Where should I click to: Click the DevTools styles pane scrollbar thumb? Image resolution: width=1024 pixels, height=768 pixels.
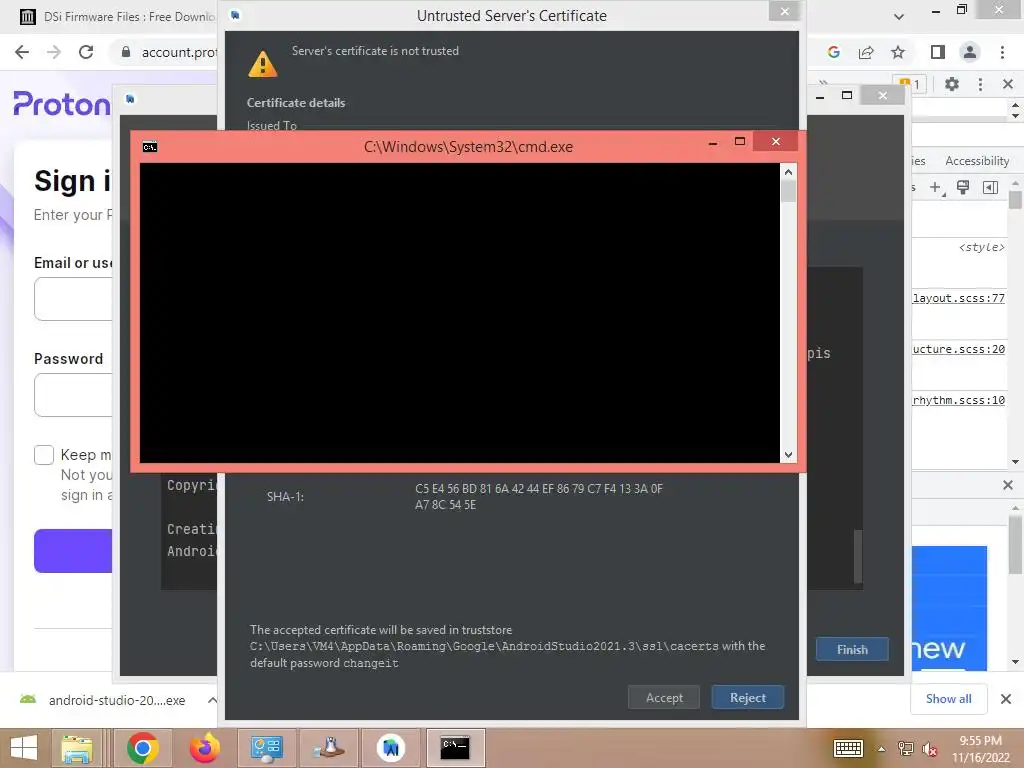click(1015, 199)
